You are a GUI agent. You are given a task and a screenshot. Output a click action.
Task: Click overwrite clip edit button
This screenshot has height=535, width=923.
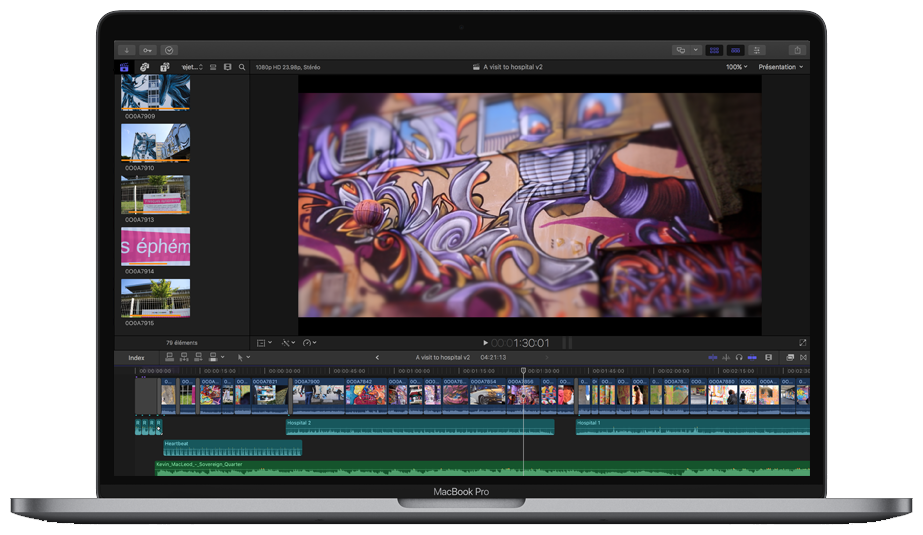point(213,357)
